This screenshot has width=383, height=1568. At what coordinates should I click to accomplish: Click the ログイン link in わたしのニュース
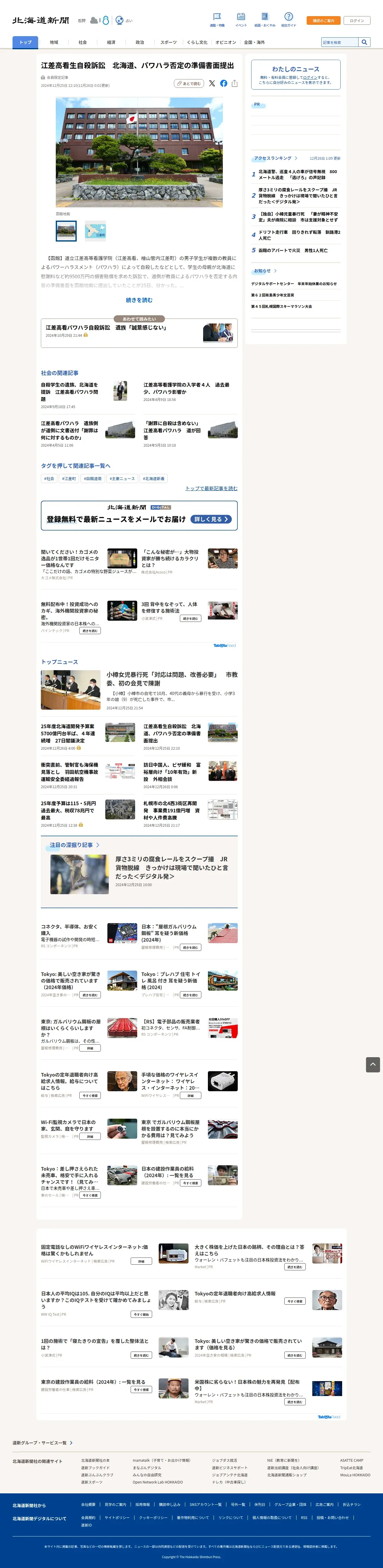point(311,77)
